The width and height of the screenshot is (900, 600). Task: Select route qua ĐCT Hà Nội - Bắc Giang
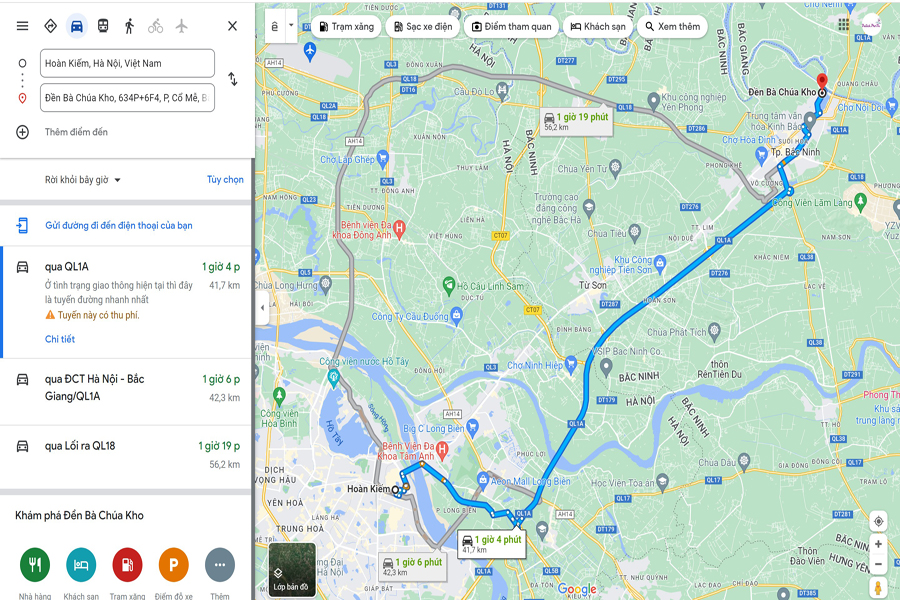[126, 392]
